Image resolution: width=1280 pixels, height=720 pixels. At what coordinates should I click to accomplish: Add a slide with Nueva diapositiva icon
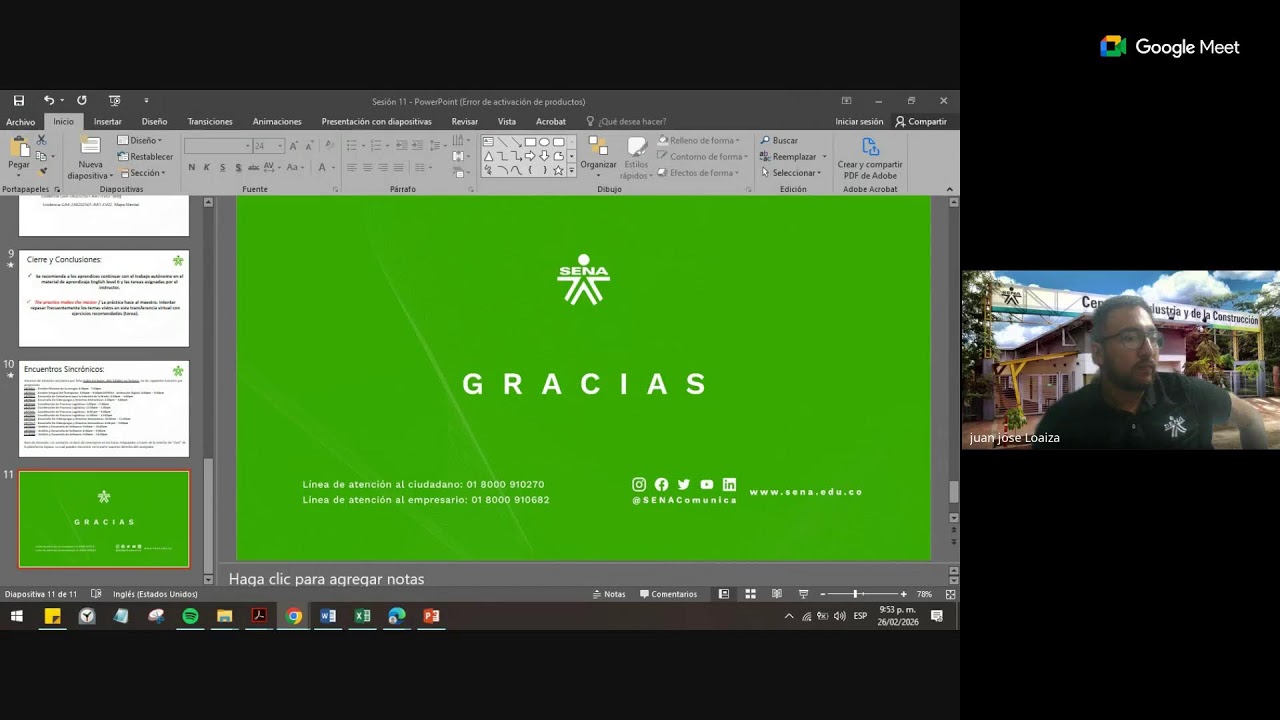tap(90, 146)
